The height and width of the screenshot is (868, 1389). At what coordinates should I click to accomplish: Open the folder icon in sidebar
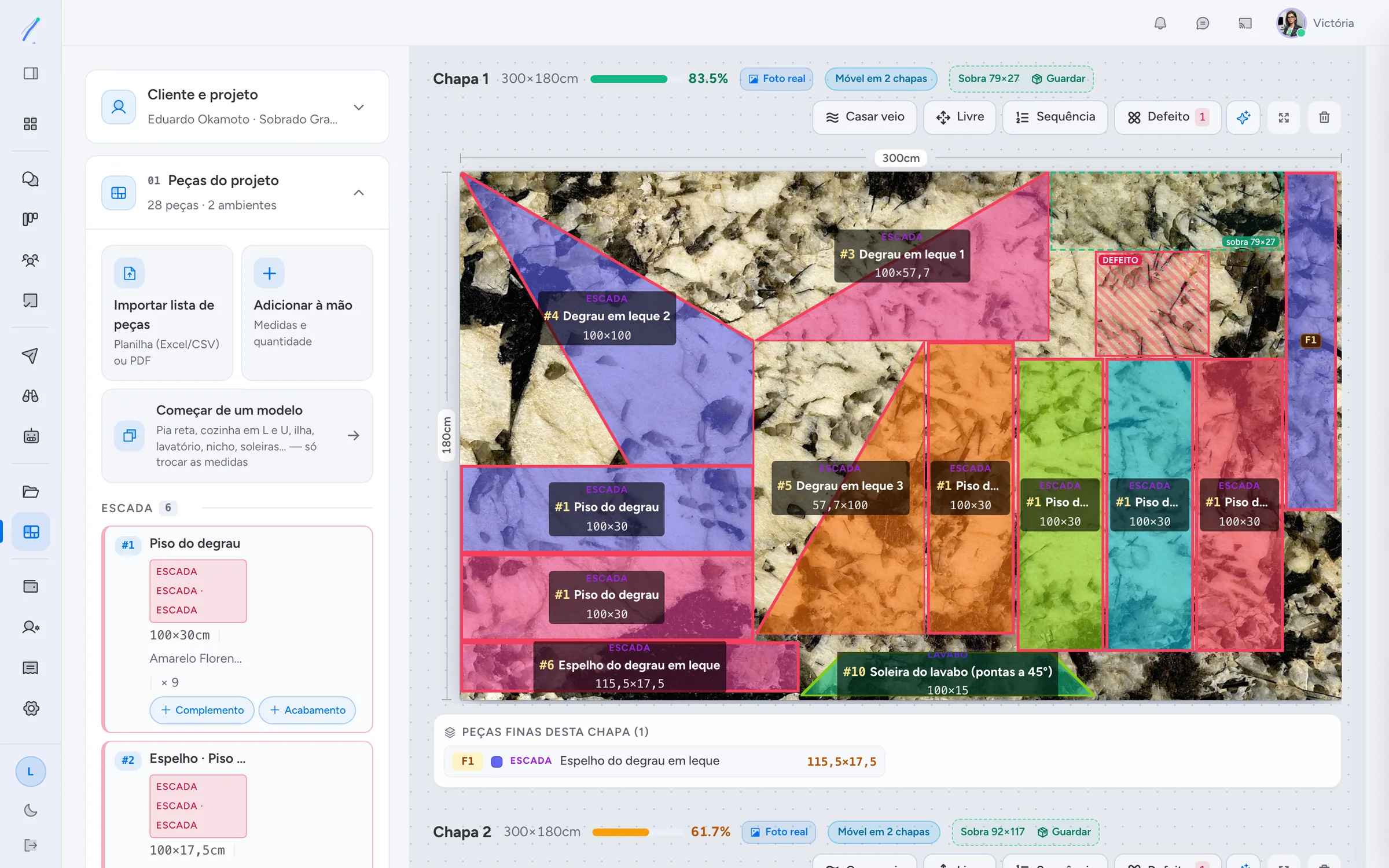(x=31, y=491)
